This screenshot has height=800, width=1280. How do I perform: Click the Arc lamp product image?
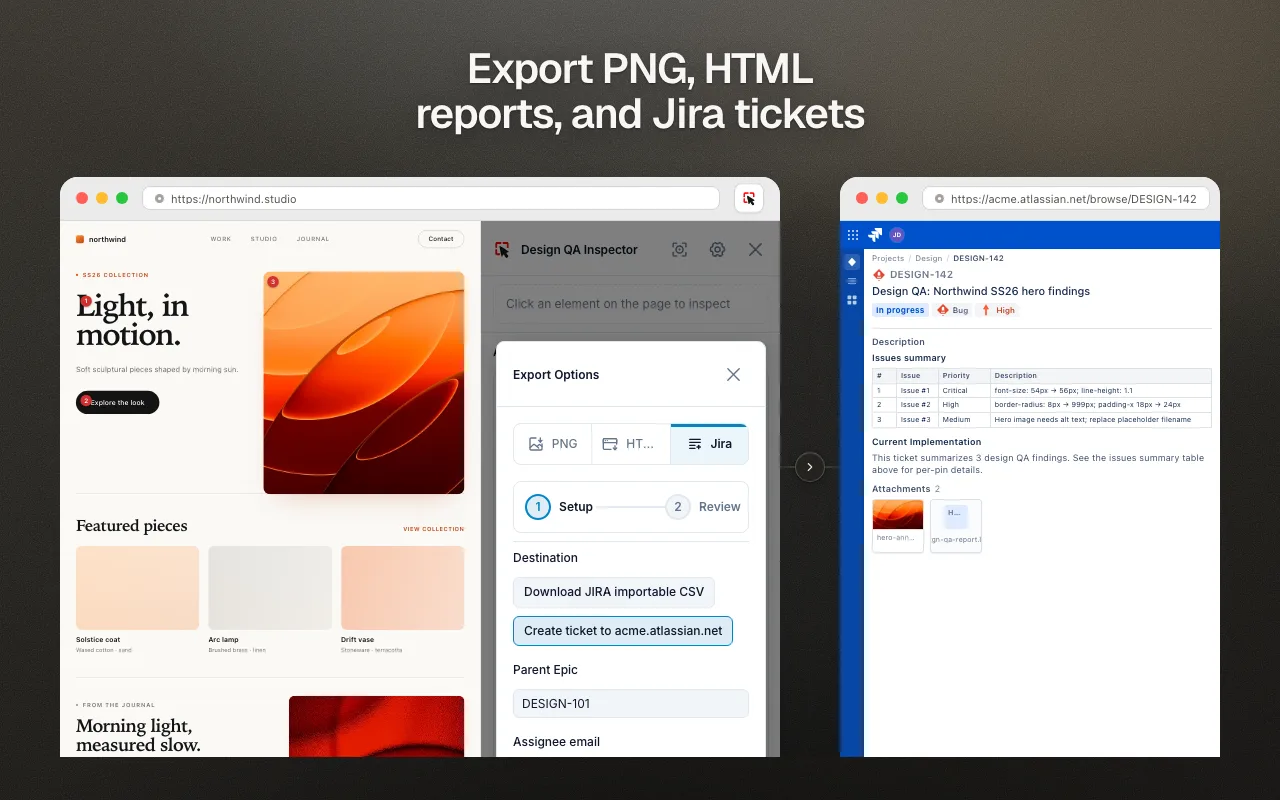270,588
